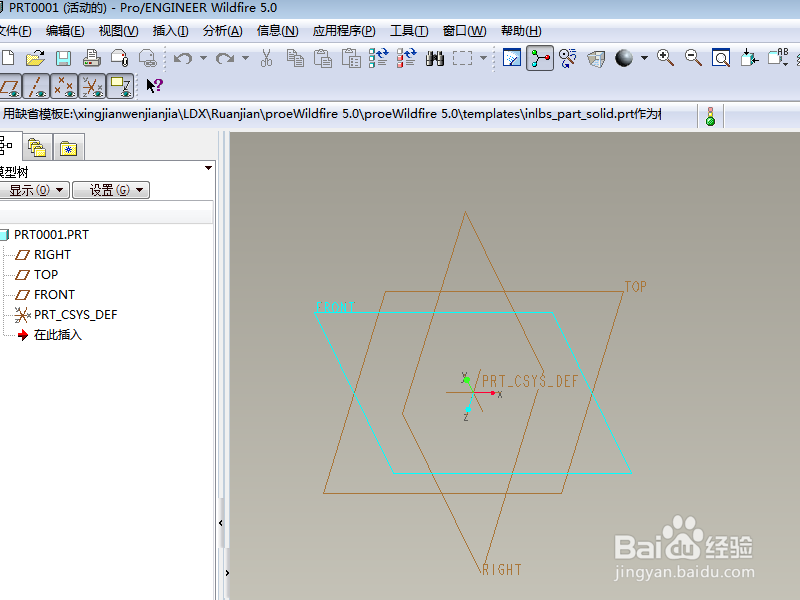Open the 帮助(H) menu
Screen dimensions: 800x600
coord(521,31)
